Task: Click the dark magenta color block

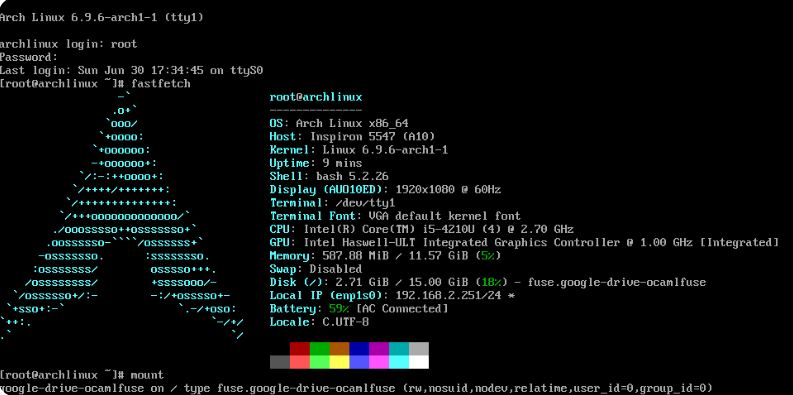Action: [379, 348]
